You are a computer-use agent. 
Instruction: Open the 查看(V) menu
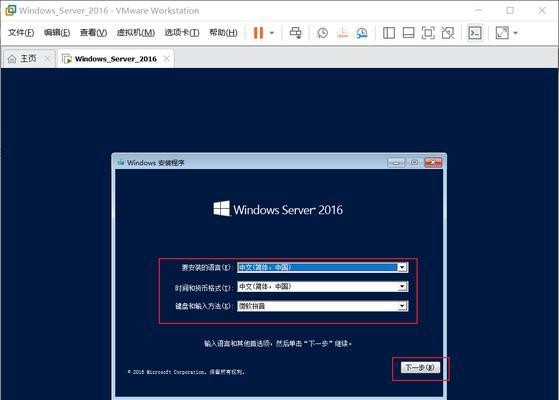[93, 33]
